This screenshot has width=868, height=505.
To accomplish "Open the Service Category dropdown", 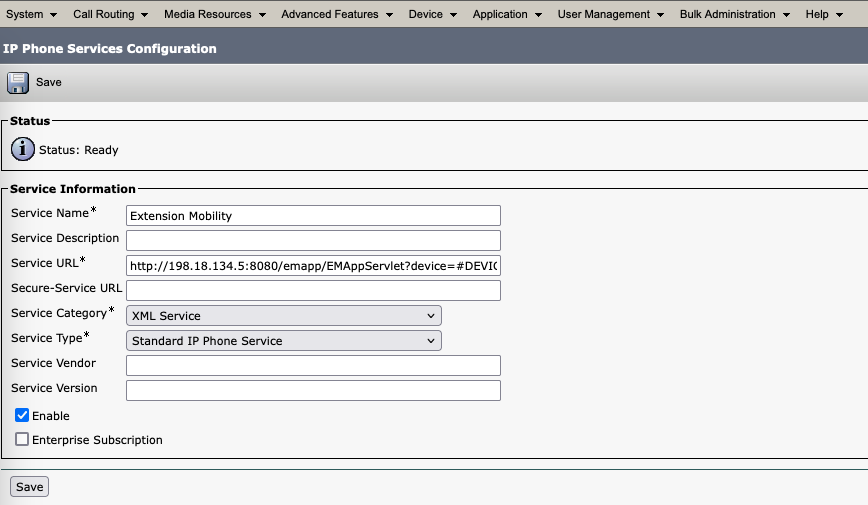I will click(x=284, y=316).
